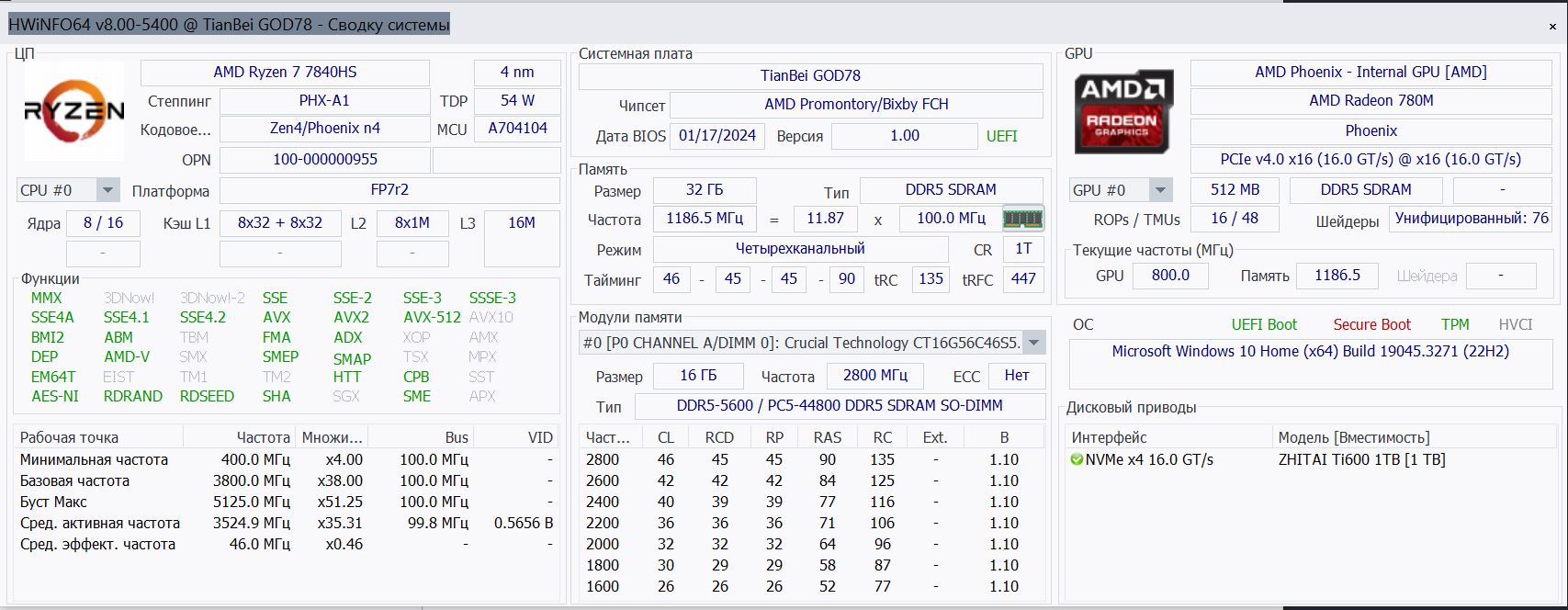Viewport: 1568px width, 610px height.
Task: Click the red Secure Boot label
Action: click(x=1371, y=325)
